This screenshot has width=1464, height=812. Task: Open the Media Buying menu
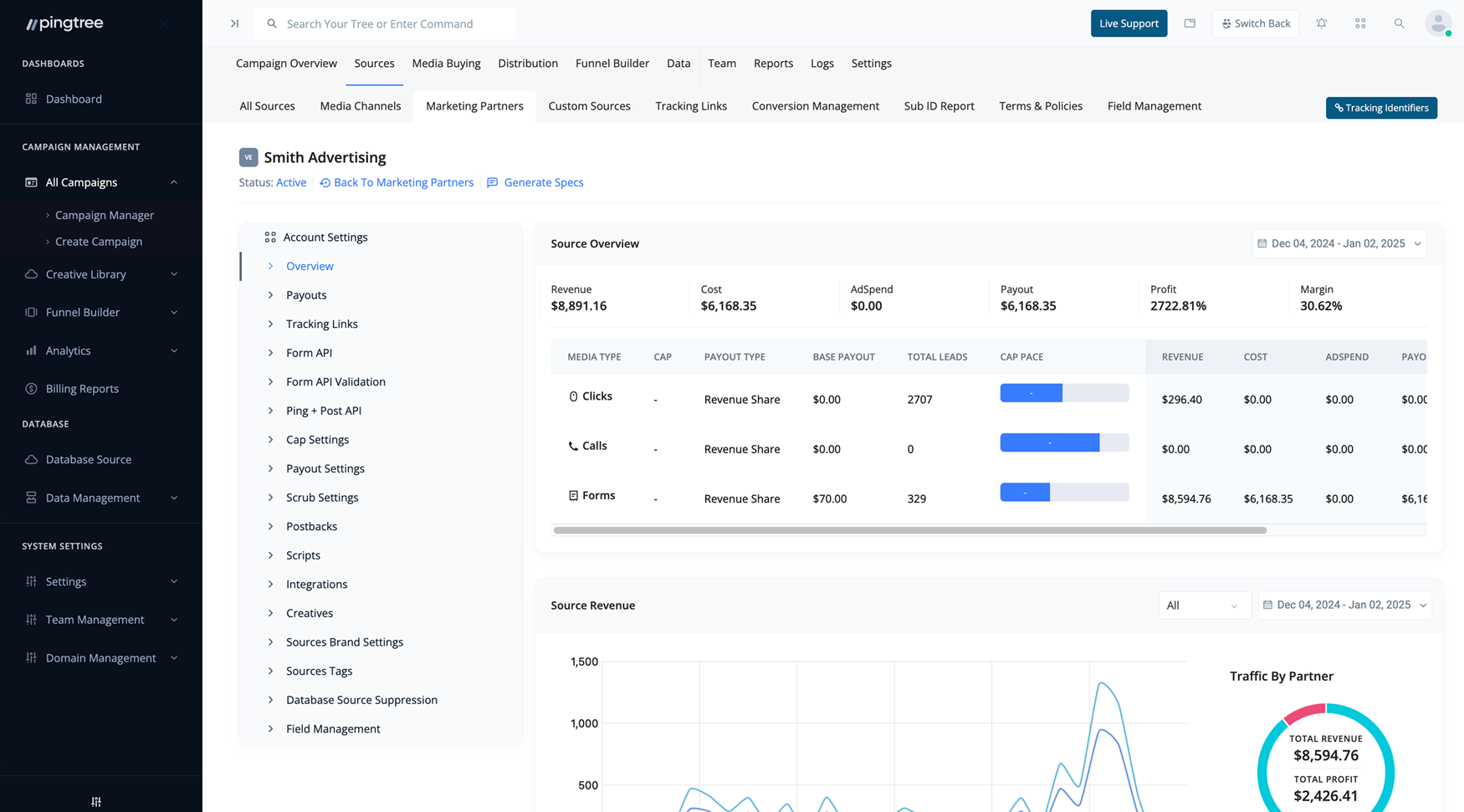coord(446,64)
